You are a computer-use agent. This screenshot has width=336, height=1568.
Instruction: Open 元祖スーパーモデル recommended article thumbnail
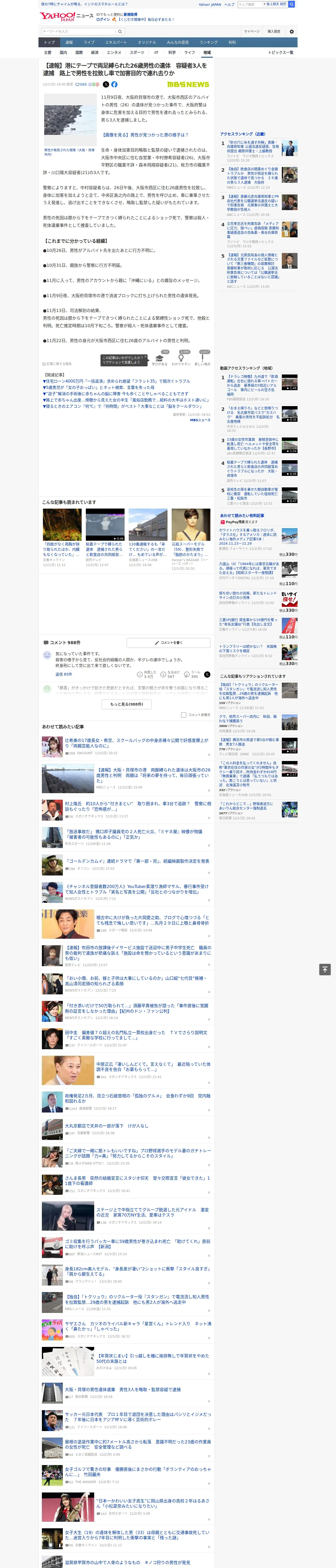pyautogui.click(x=191, y=525)
